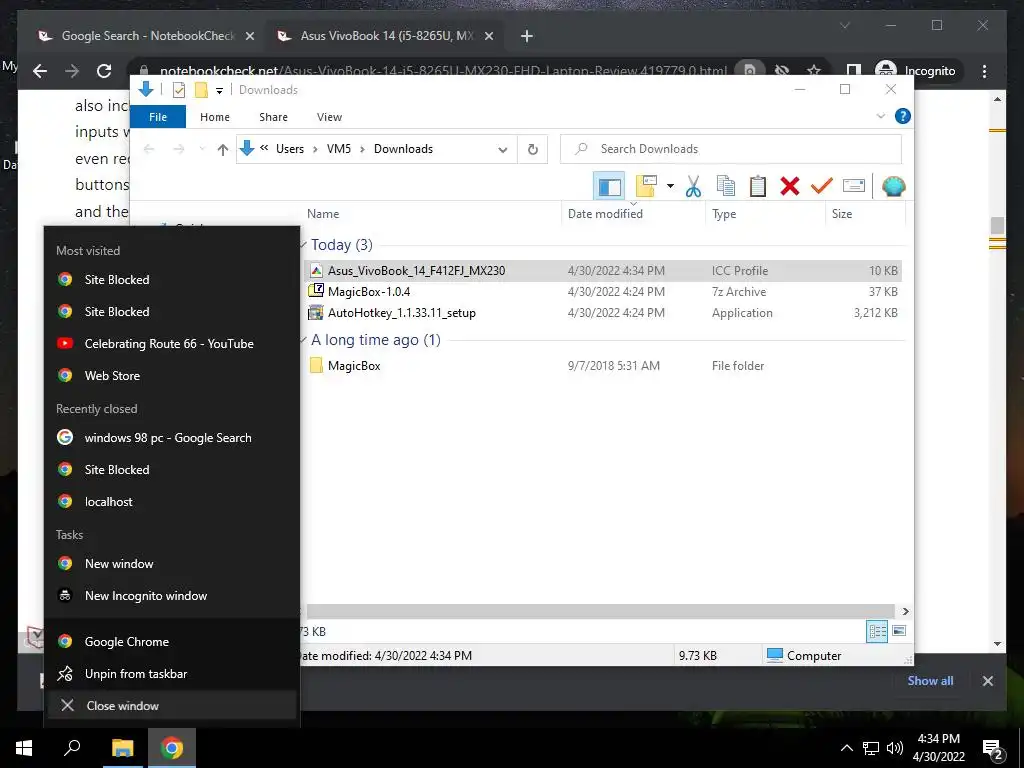Click the orange checkmark Properties icon

[x=822, y=186]
